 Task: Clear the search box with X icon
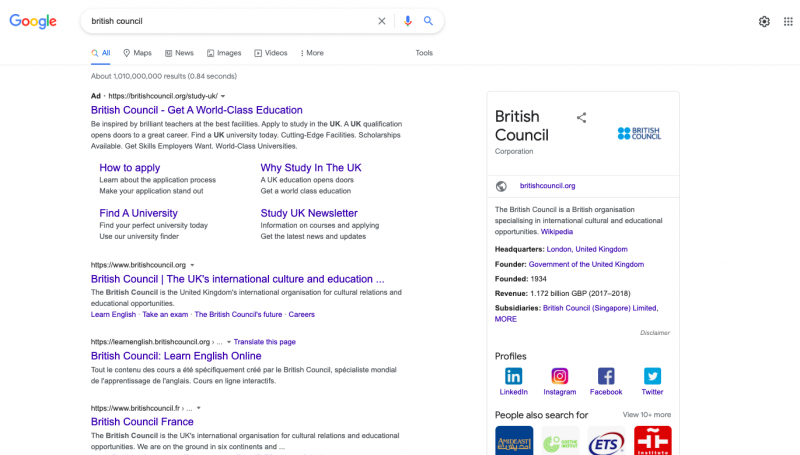coord(382,21)
